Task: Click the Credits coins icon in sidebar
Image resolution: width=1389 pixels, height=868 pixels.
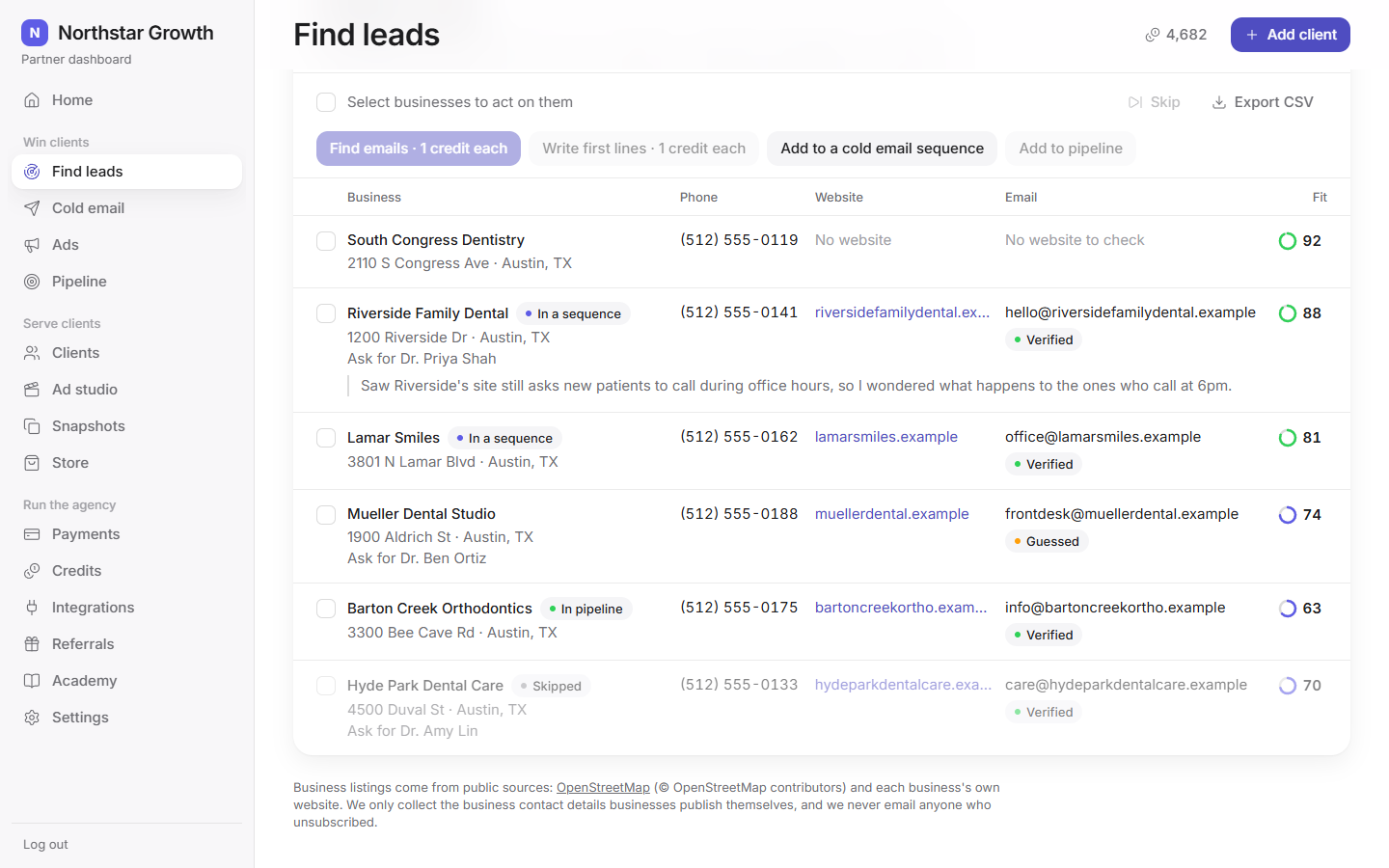Action: pos(32,571)
